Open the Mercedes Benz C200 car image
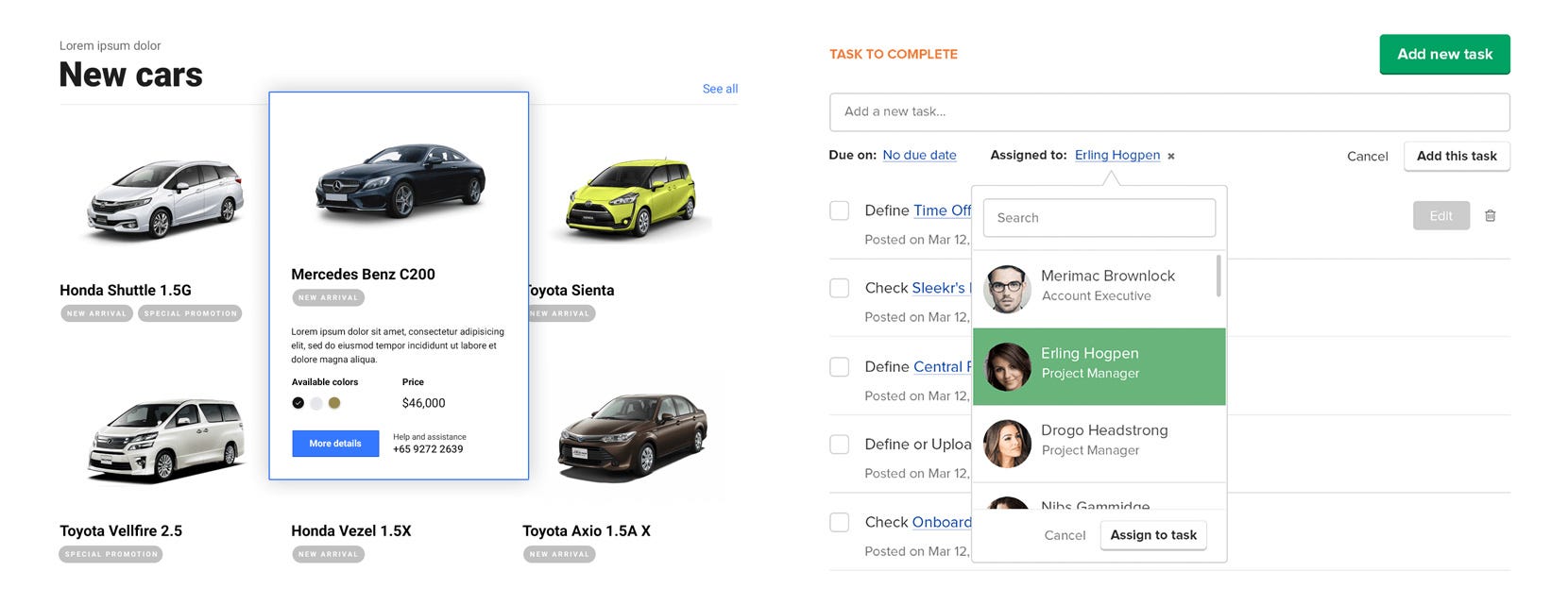The height and width of the screenshot is (605, 1568). (x=401, y=183)
